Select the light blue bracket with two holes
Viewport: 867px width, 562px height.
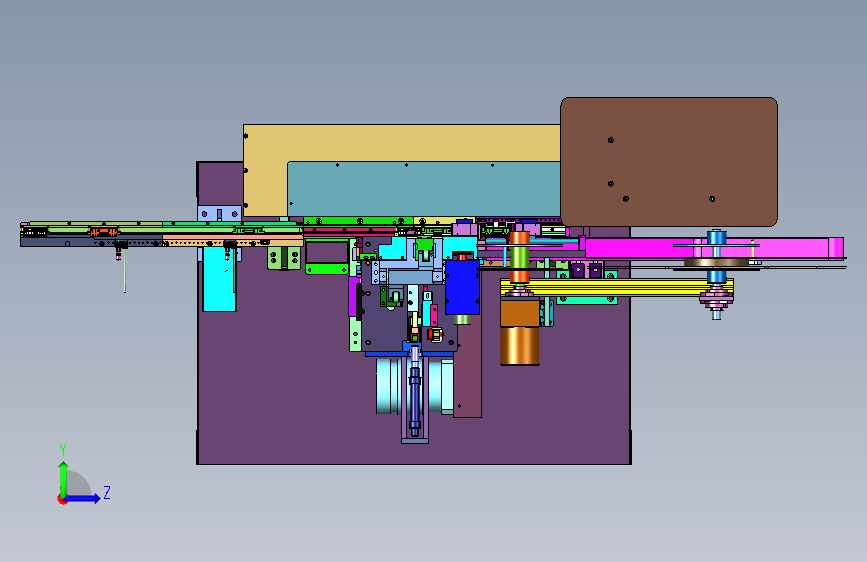220,214
